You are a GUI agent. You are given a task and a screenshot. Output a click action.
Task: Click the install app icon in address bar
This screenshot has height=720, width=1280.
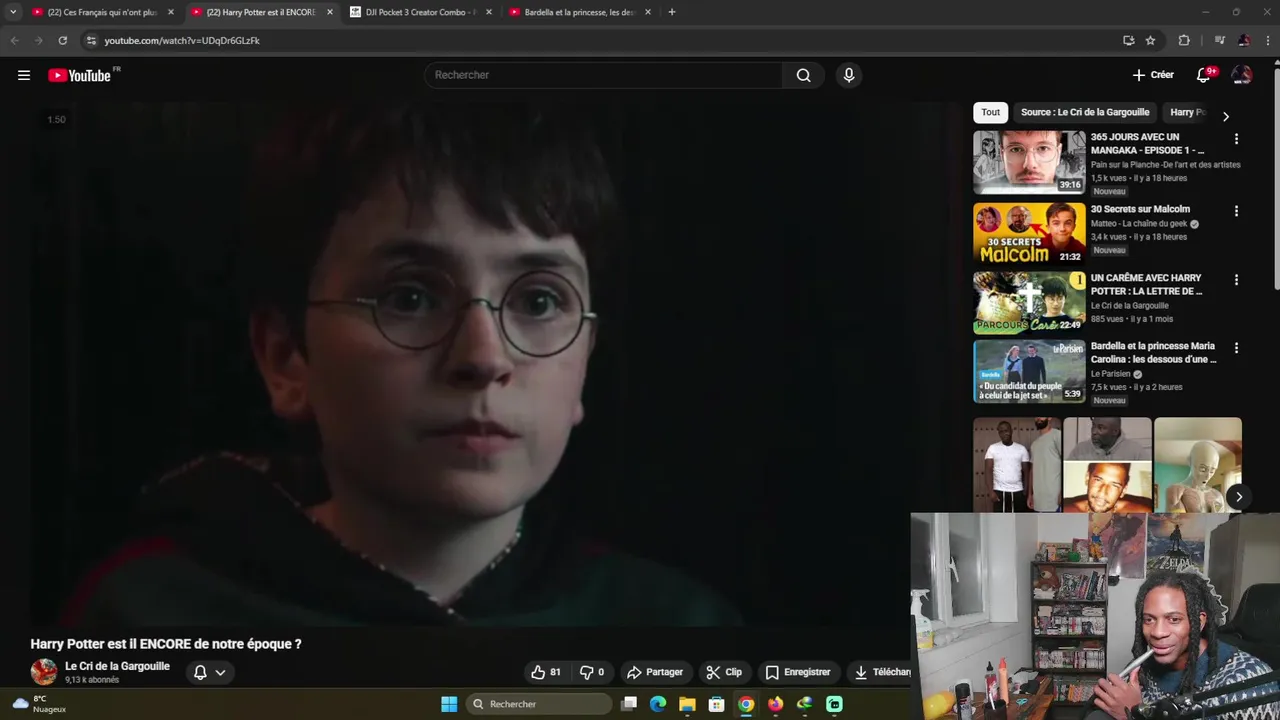point(1128,40)
